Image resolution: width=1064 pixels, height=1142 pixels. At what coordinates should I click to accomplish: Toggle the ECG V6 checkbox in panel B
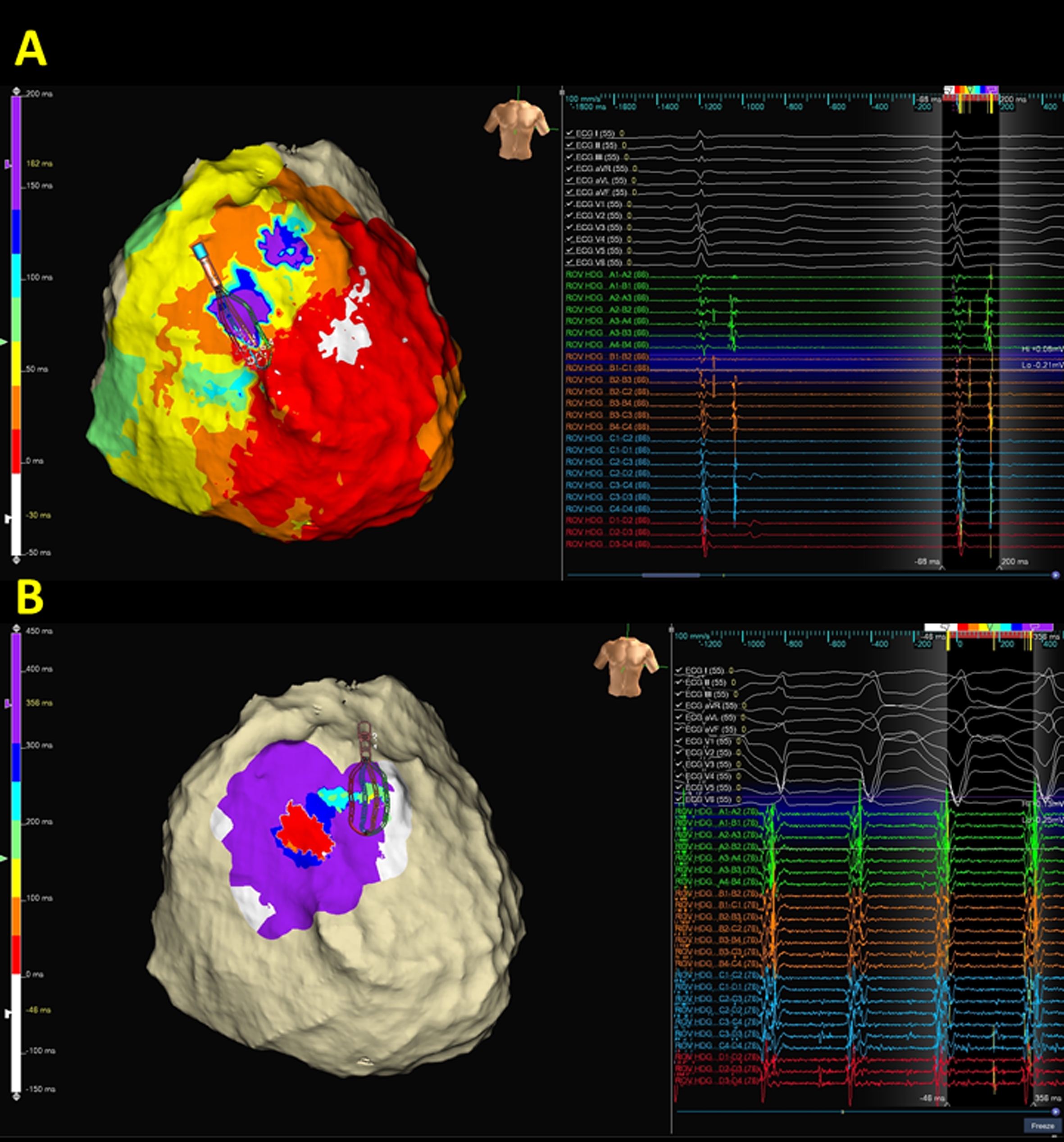click(x=679, y=800)
